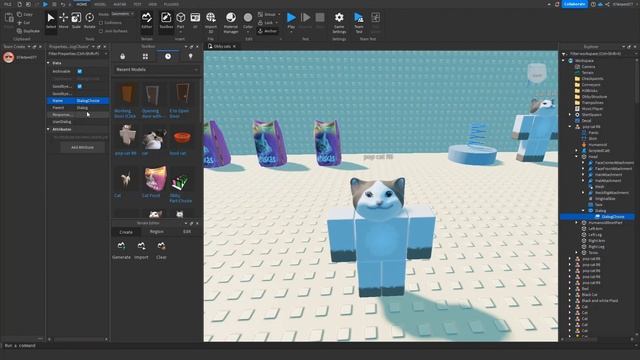Activate the Scale tool
Screen dimensions: 640x360
click(76, 21)
